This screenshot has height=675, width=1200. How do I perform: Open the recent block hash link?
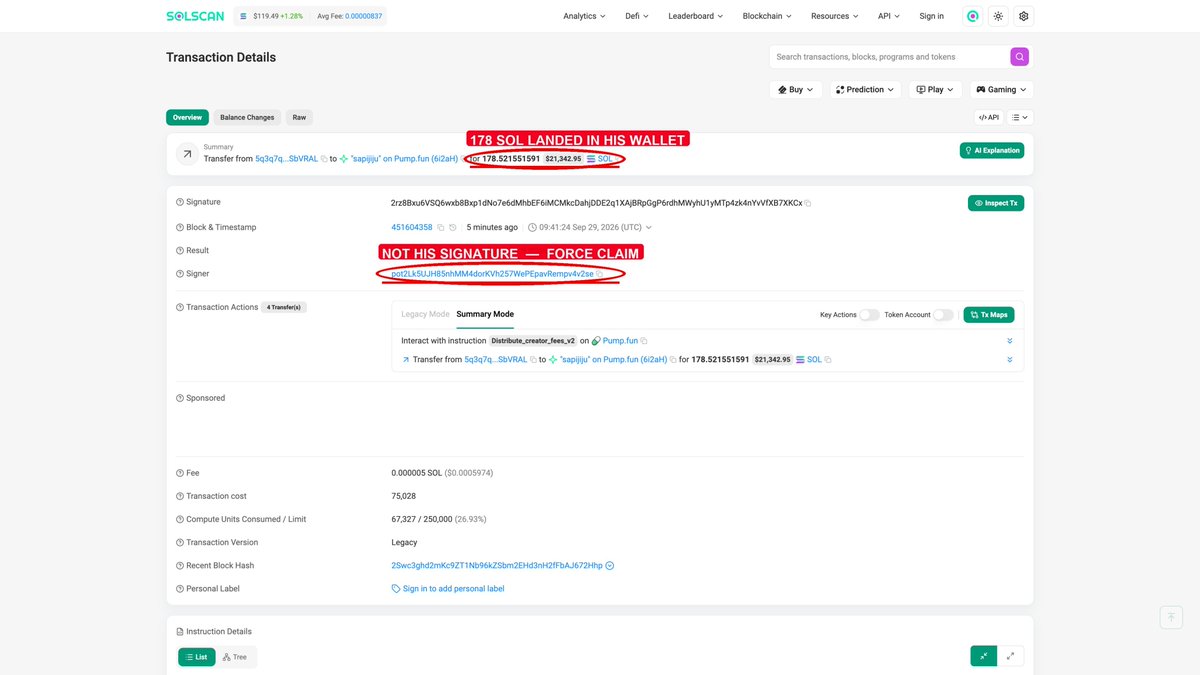click(497, 565)
